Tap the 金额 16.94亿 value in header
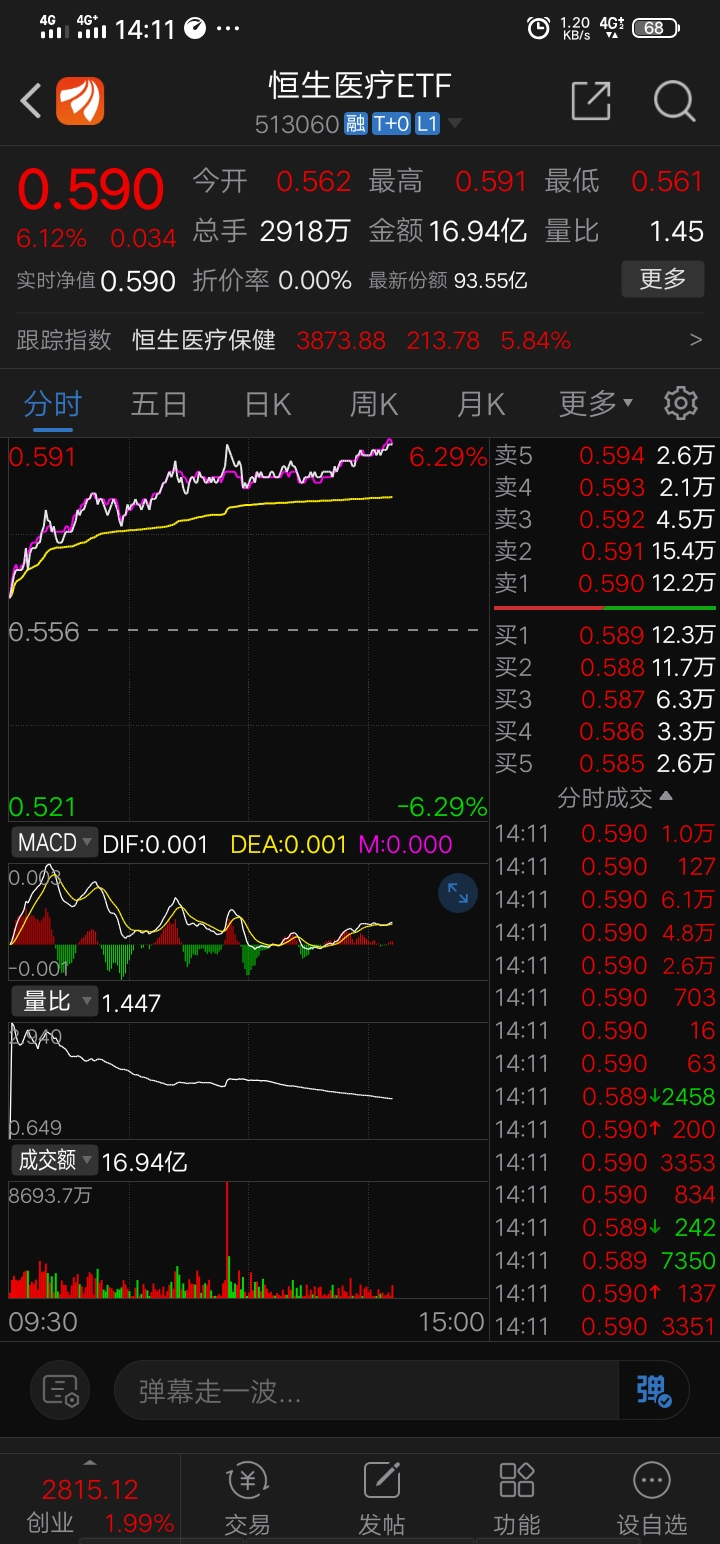This screenshot has width=720, height=1544. [477, 232]
